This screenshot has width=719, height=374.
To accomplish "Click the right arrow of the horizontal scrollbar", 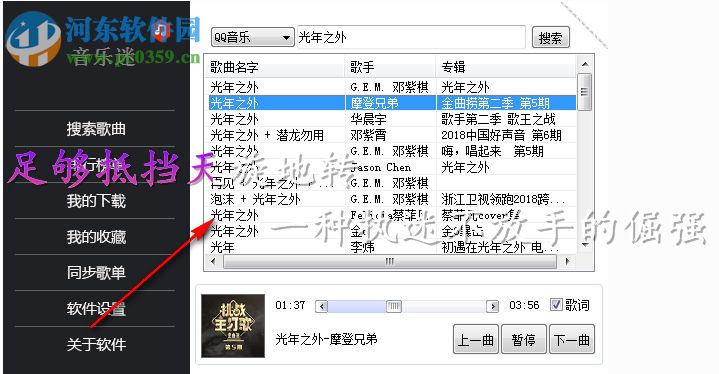I will point(568,262).
